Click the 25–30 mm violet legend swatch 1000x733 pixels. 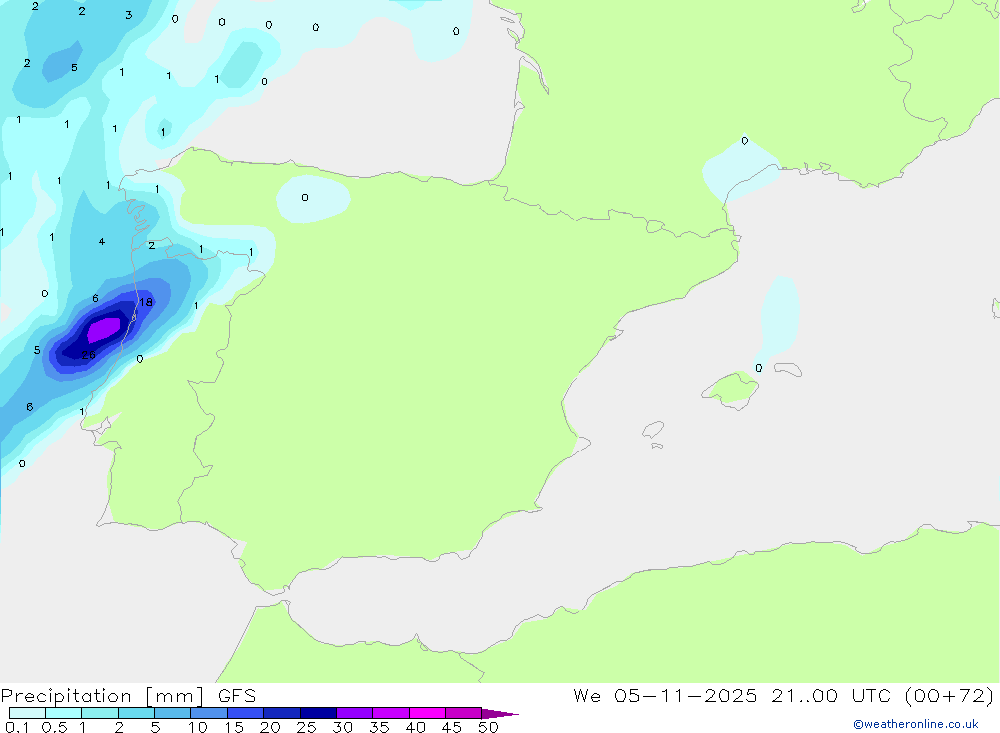coord(318,713)
